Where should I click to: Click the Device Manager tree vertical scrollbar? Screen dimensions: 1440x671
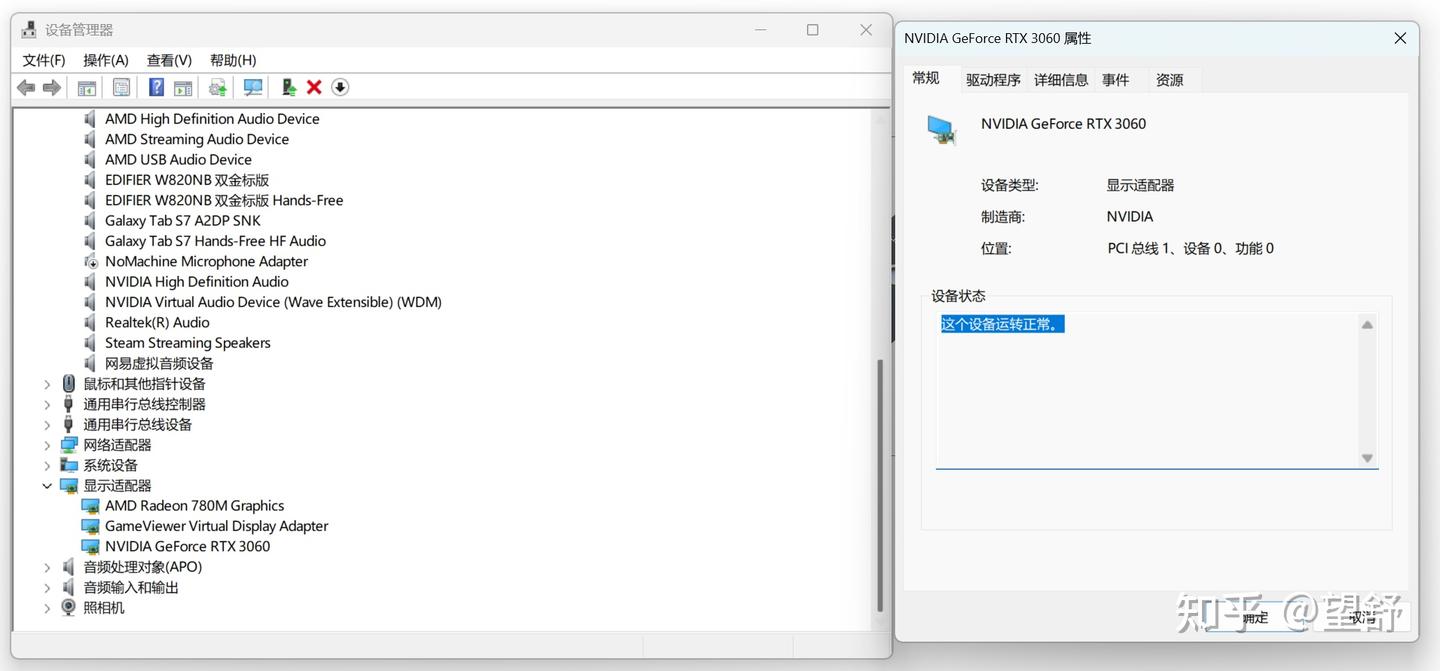(880, 485)
